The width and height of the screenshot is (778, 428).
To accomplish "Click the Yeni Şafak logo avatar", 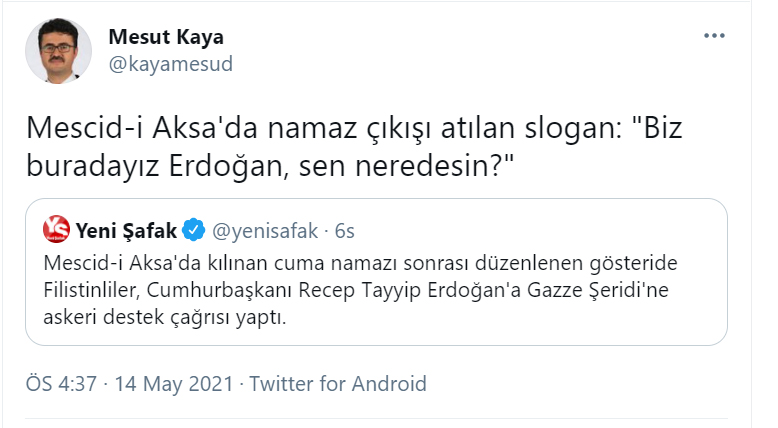I will [x=56, y=231].
